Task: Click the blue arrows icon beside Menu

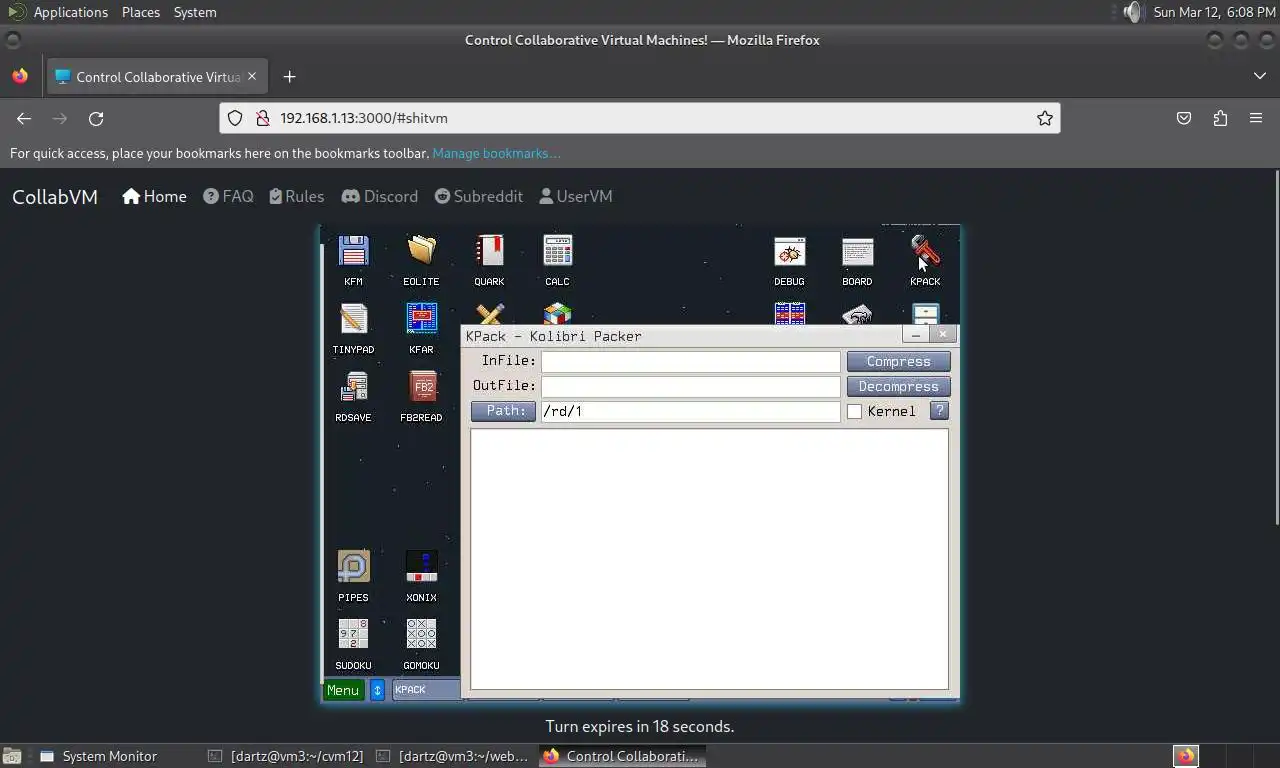Action: pyautogui.click(x=377, y=690)
